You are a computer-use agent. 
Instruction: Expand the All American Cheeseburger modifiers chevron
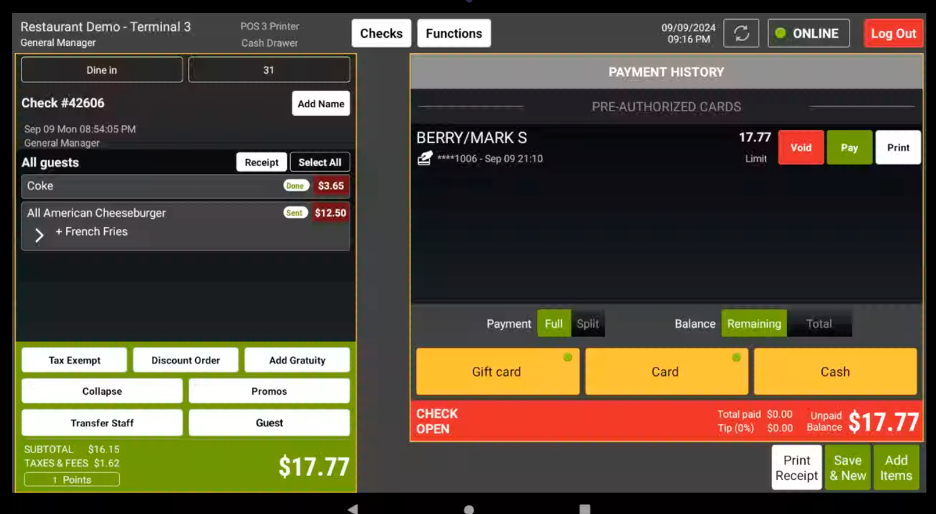[39, 235]
